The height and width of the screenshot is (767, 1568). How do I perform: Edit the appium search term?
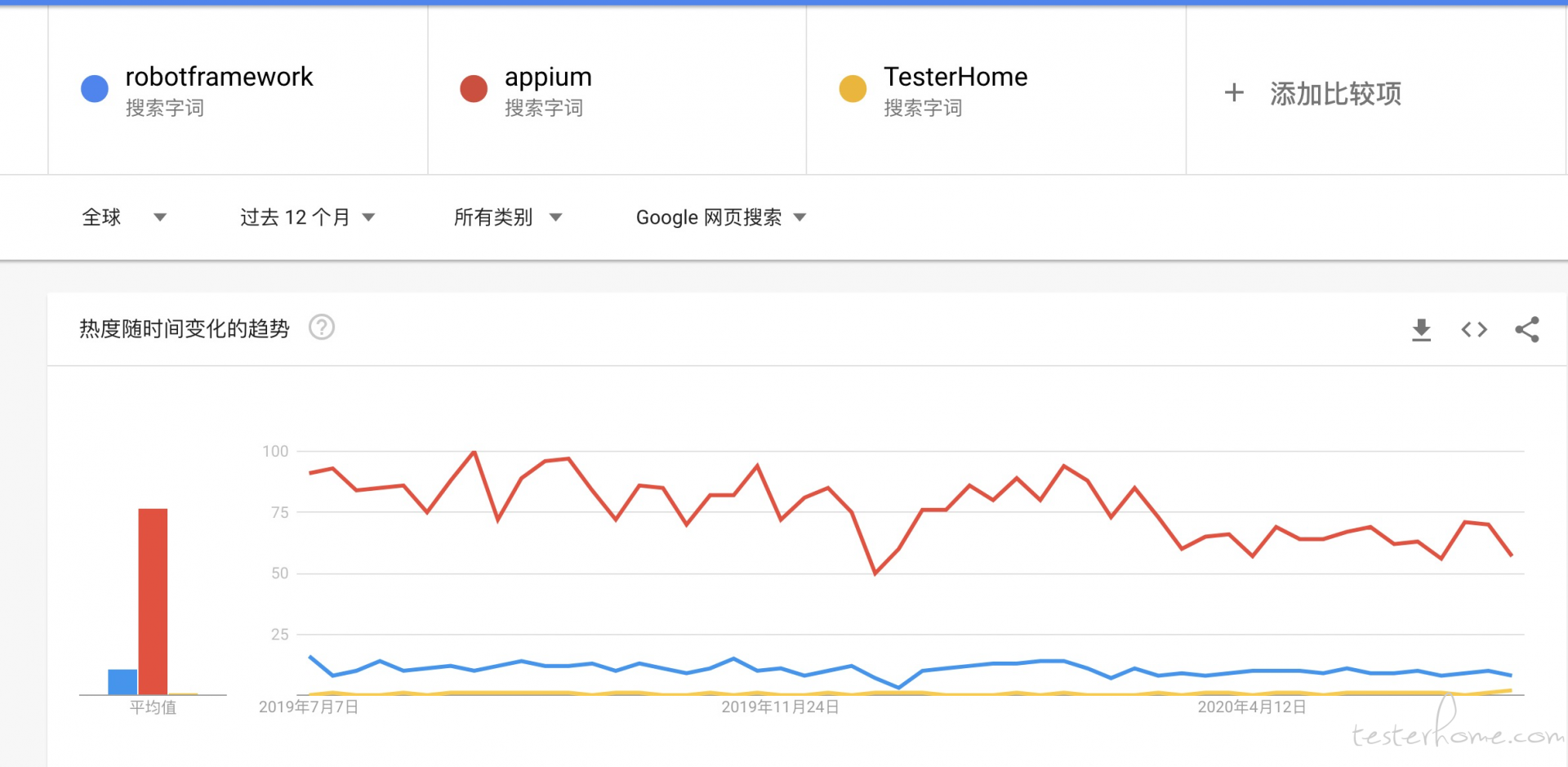pyautogui.click(x=548, y=78)
